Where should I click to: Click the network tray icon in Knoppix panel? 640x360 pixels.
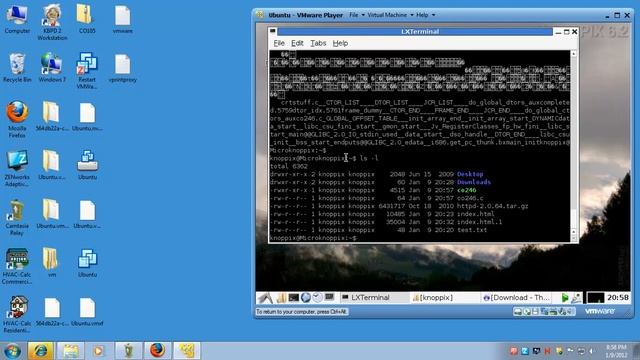pos(577,298)
